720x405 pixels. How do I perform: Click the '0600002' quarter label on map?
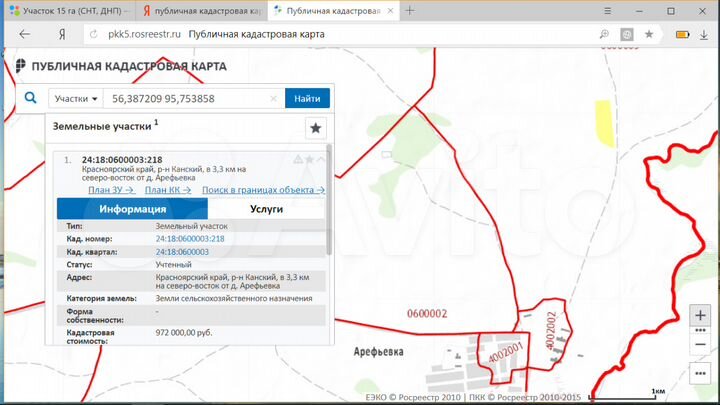pyautogui.click(x=427, y=314)
